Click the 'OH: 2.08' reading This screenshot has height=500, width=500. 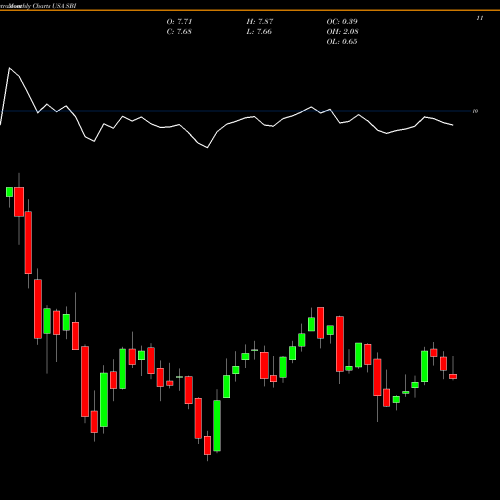click(x=342, y=32)
